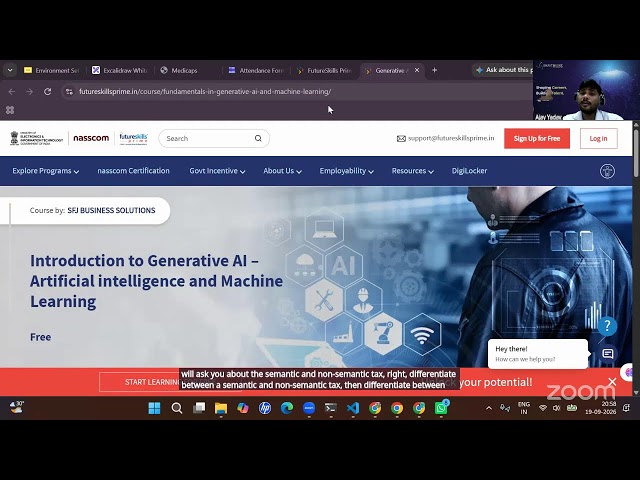Click the Hey there! chat bubble
Viewport: 640px width, 480px height.
[x=538, y=353]
